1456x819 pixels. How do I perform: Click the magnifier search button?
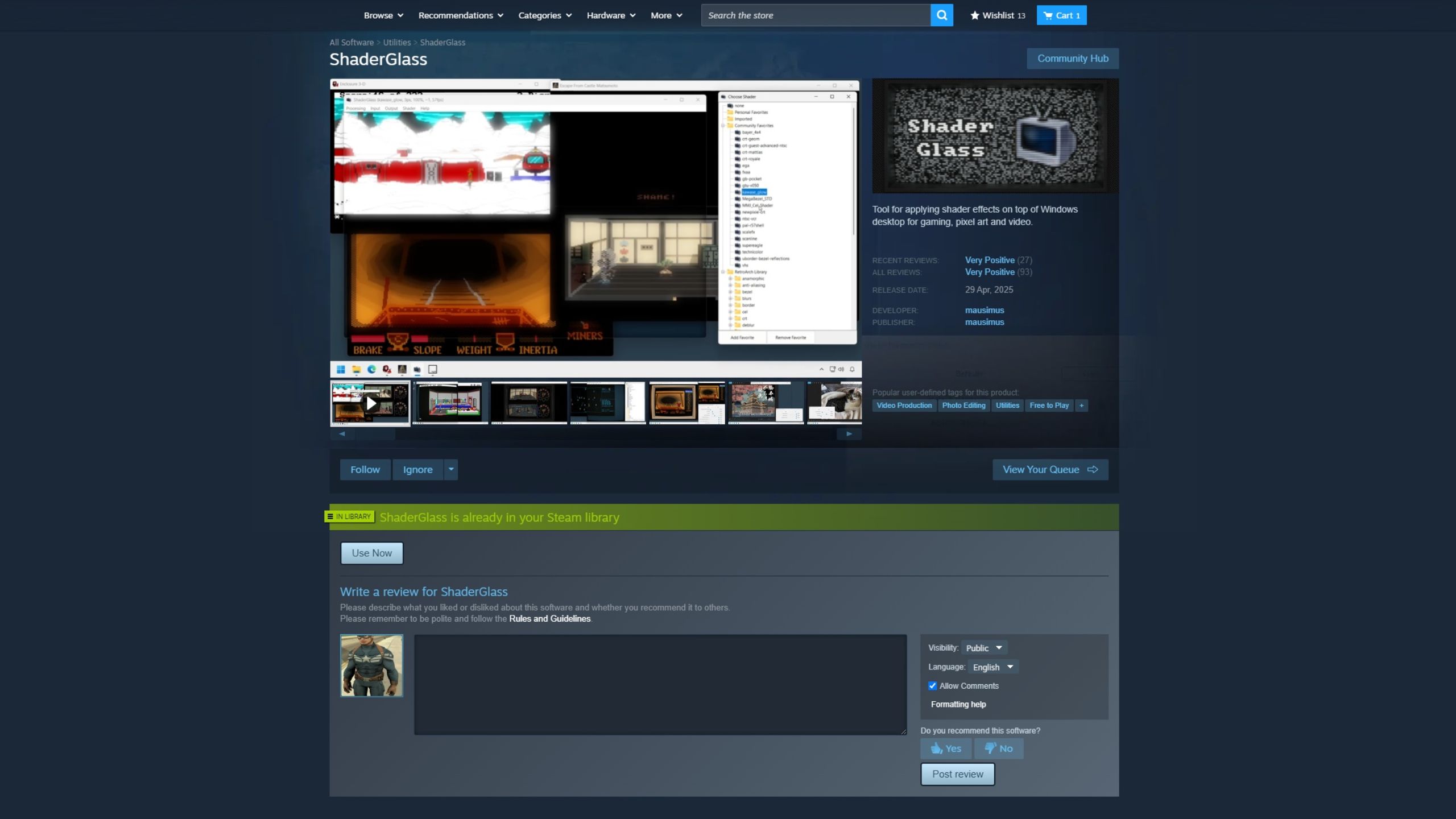point(941,15)
